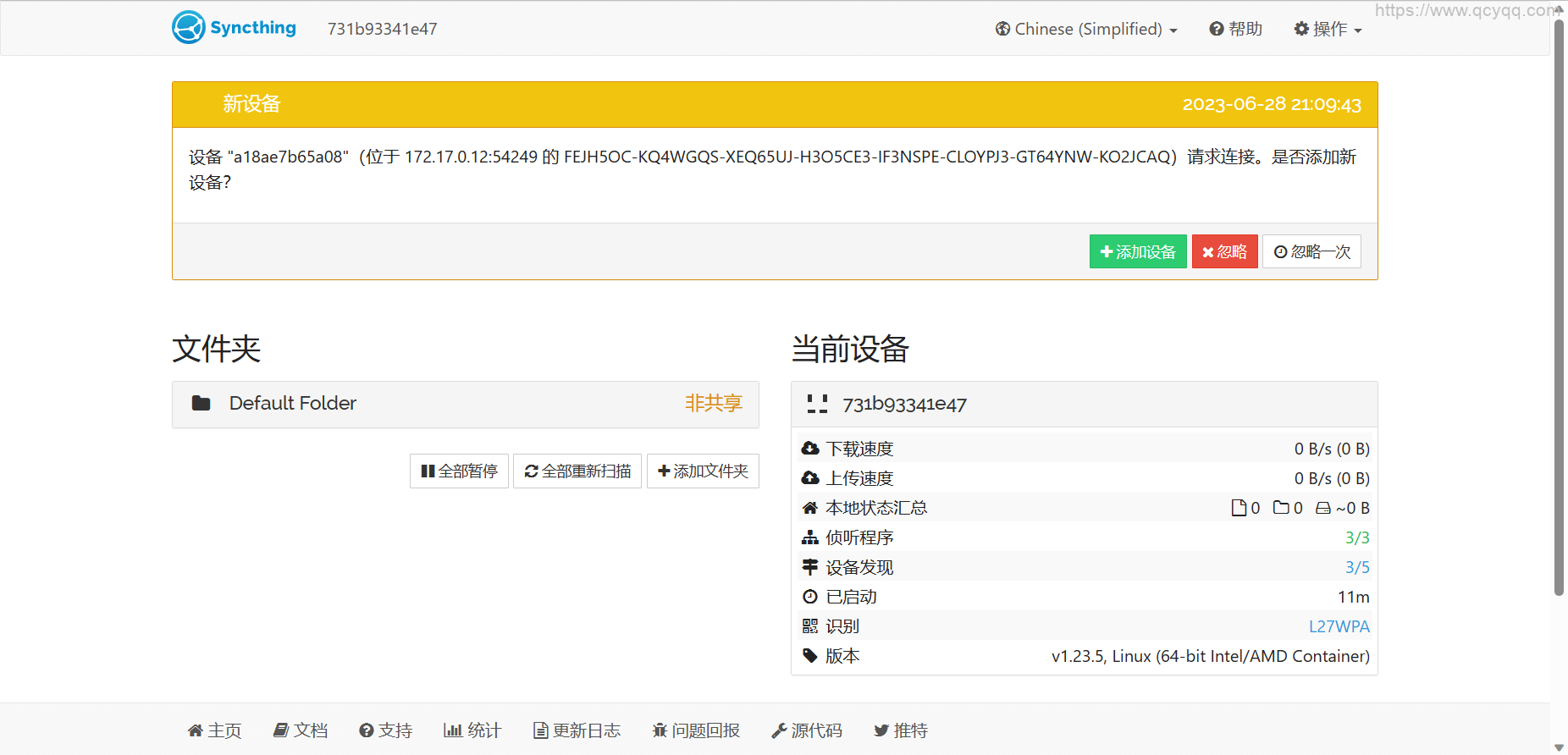Viewport: 1568px width, 755px height.
Task: Click the QR code icon next to 识别
Action: pyautogui.click(x=810, y=626)
